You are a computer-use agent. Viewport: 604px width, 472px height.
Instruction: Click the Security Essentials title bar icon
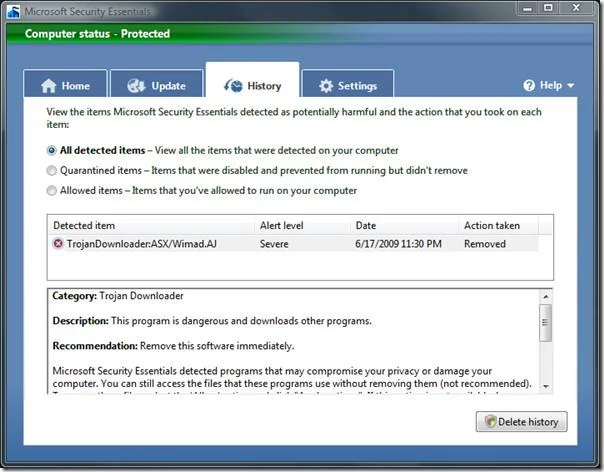(x=14, y=12)
